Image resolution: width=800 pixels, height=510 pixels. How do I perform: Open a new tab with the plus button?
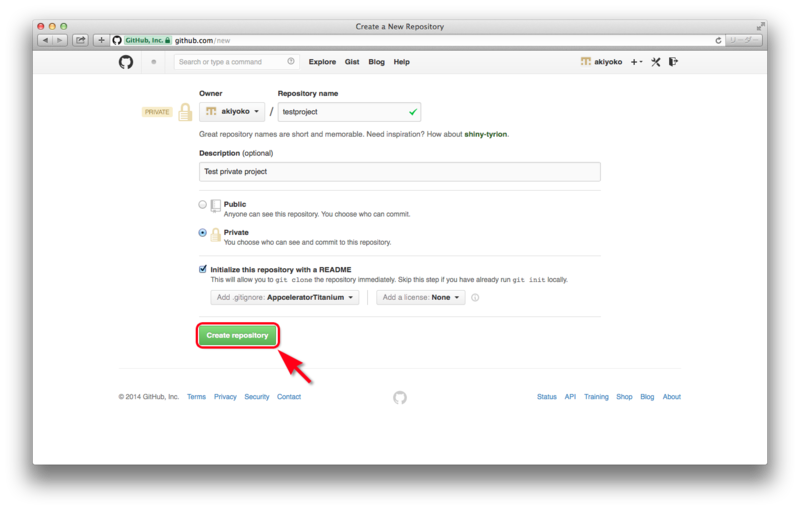(x=101, y=40)
